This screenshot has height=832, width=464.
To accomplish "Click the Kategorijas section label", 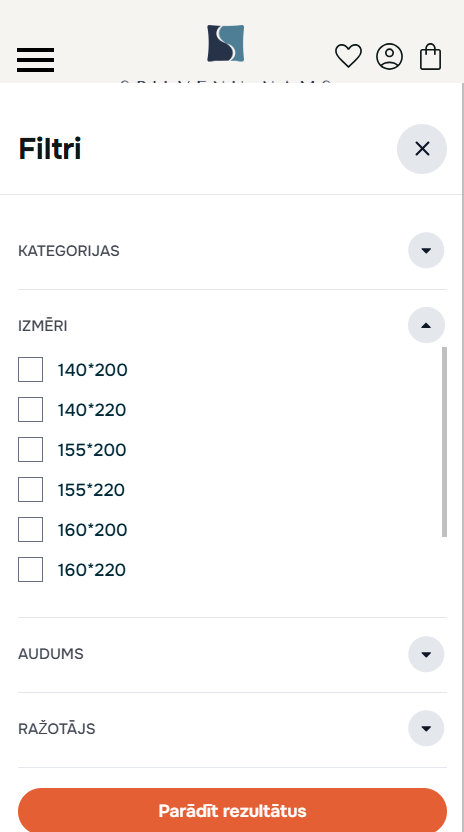I will point(68,250).
